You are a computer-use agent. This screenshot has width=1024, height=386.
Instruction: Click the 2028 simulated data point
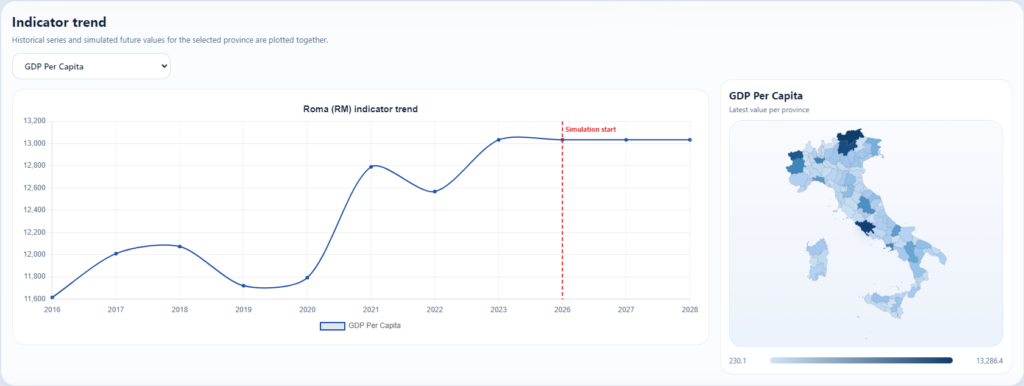(x=690, y=140)
